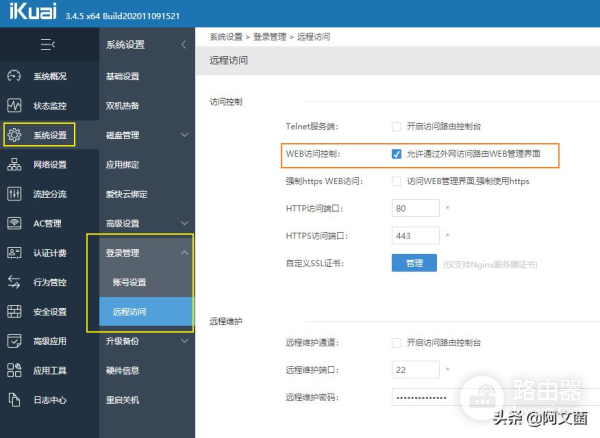This screenshot has width=600, height=438.
Task: Click the version text 3.4.5 x64 Build202011091521
Action: click(x=122, y=16)
